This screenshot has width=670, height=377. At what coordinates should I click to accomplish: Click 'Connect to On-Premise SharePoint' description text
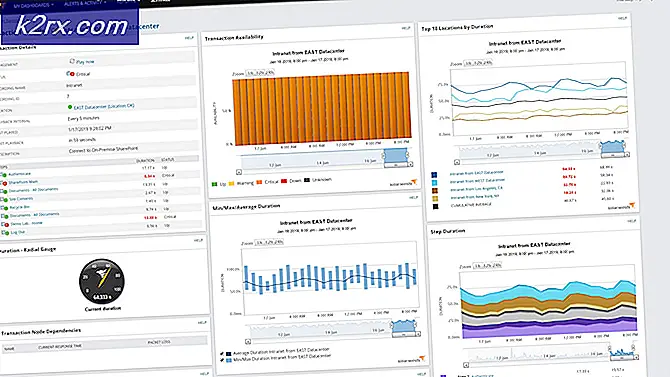pyautogui.click(x=103, y=150)
